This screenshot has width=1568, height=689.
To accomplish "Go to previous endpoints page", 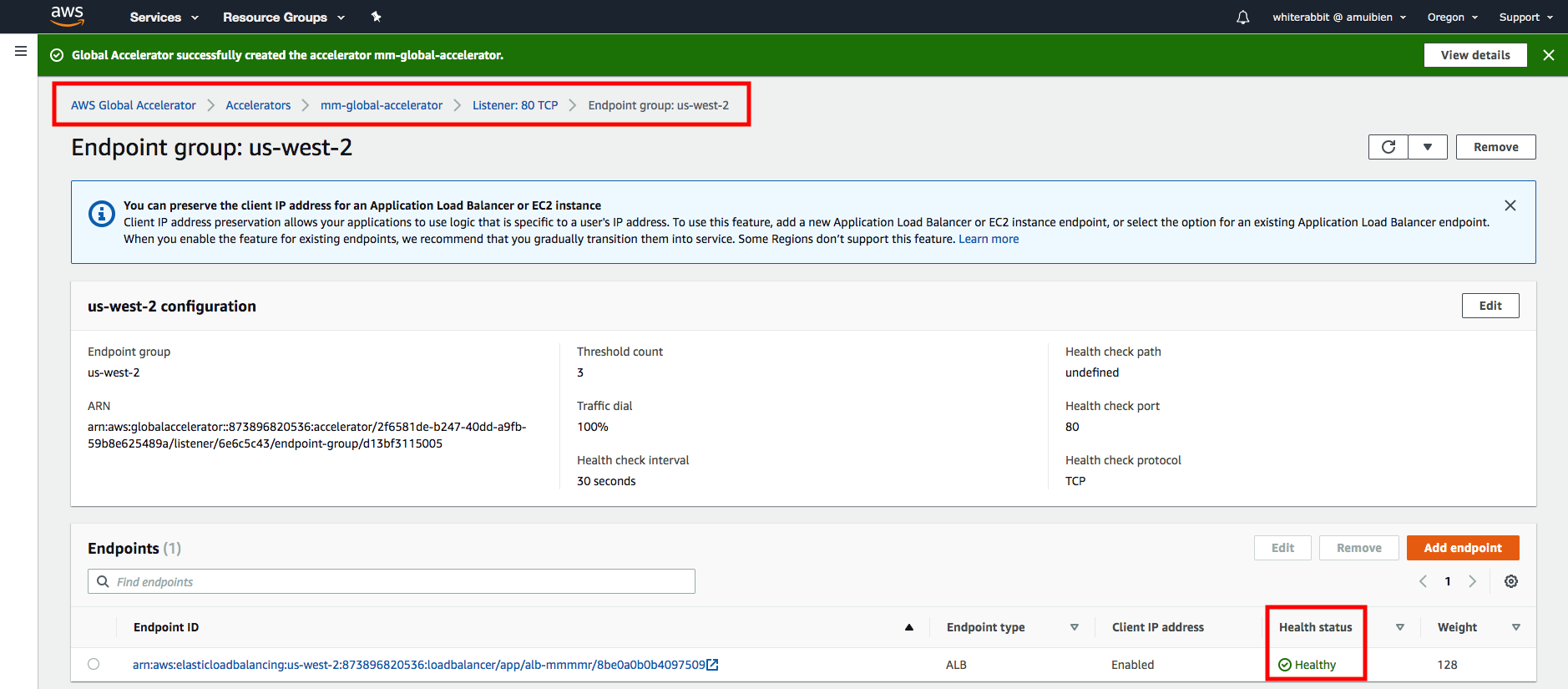I will [1423, 581].
